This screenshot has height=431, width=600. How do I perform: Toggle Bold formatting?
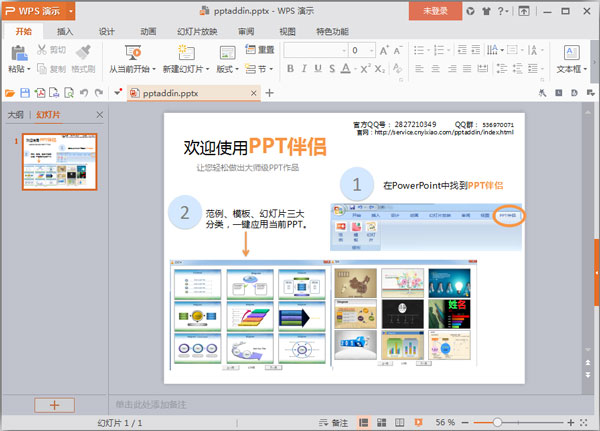tap(290, 69)
